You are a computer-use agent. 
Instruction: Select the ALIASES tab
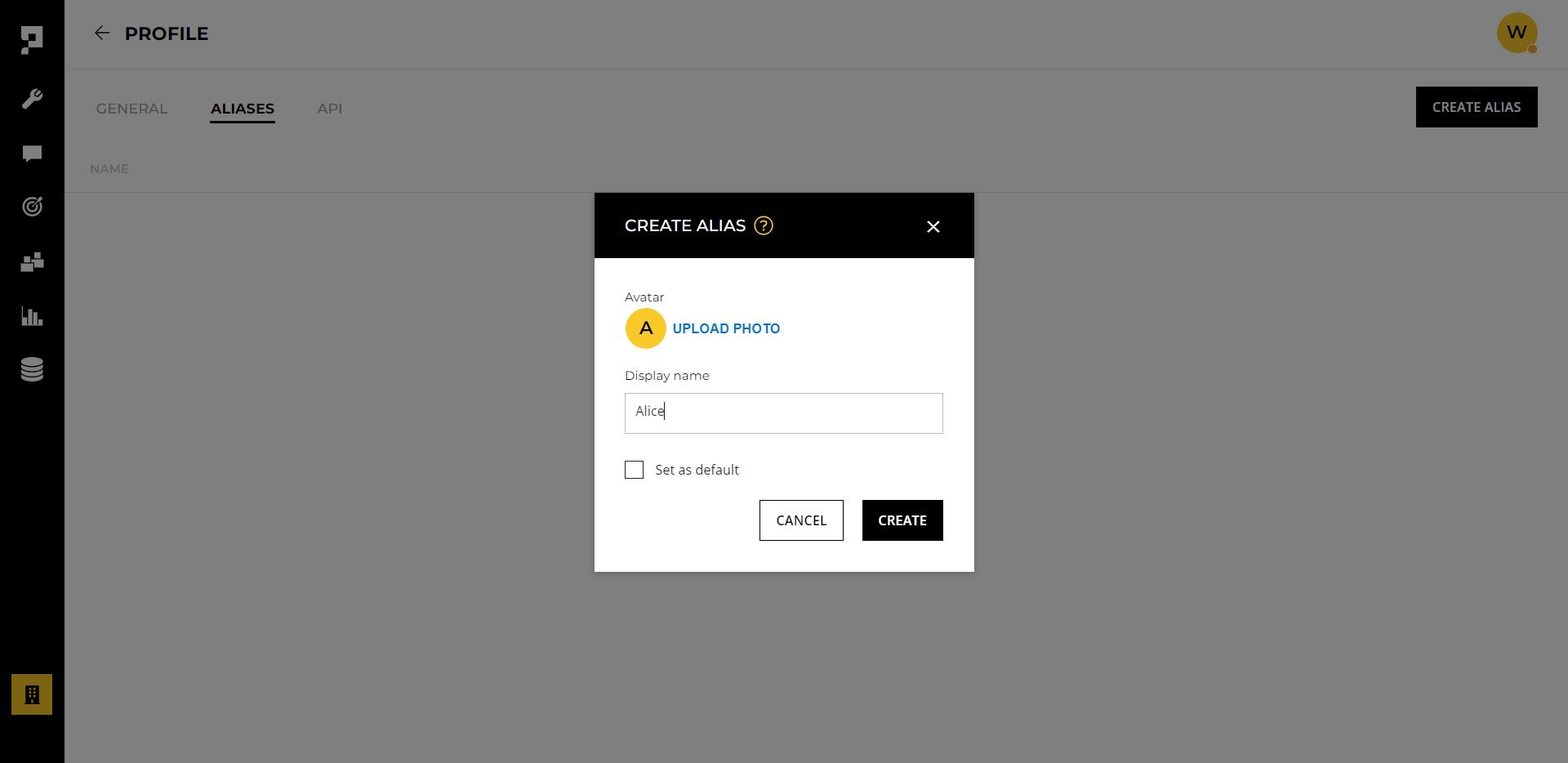[x=243, y=109]
